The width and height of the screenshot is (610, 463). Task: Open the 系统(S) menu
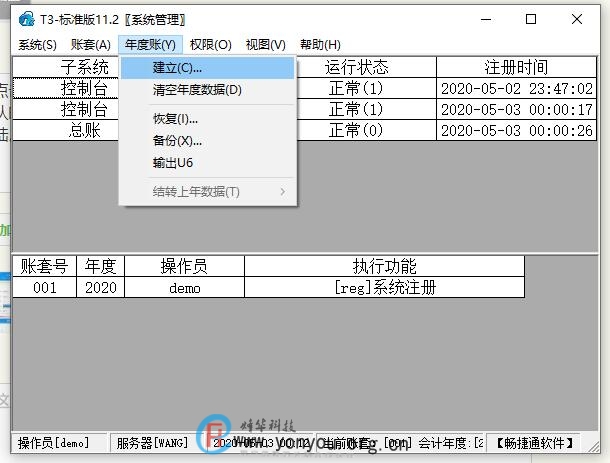click(37, 45)
